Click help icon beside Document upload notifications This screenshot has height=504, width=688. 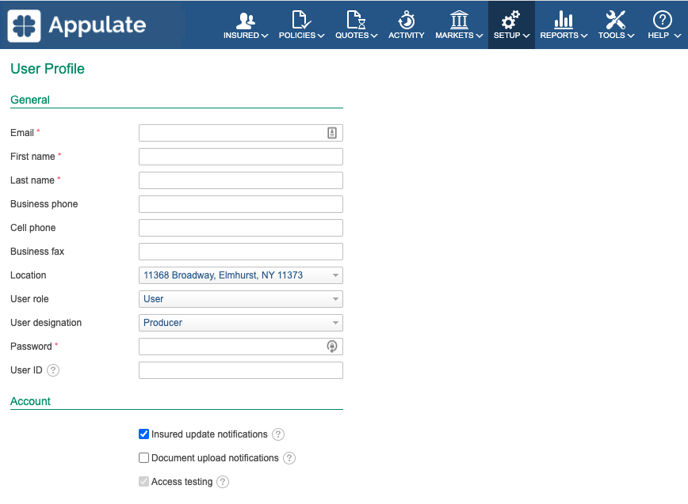pyautogui.click(x=289, y=458)
